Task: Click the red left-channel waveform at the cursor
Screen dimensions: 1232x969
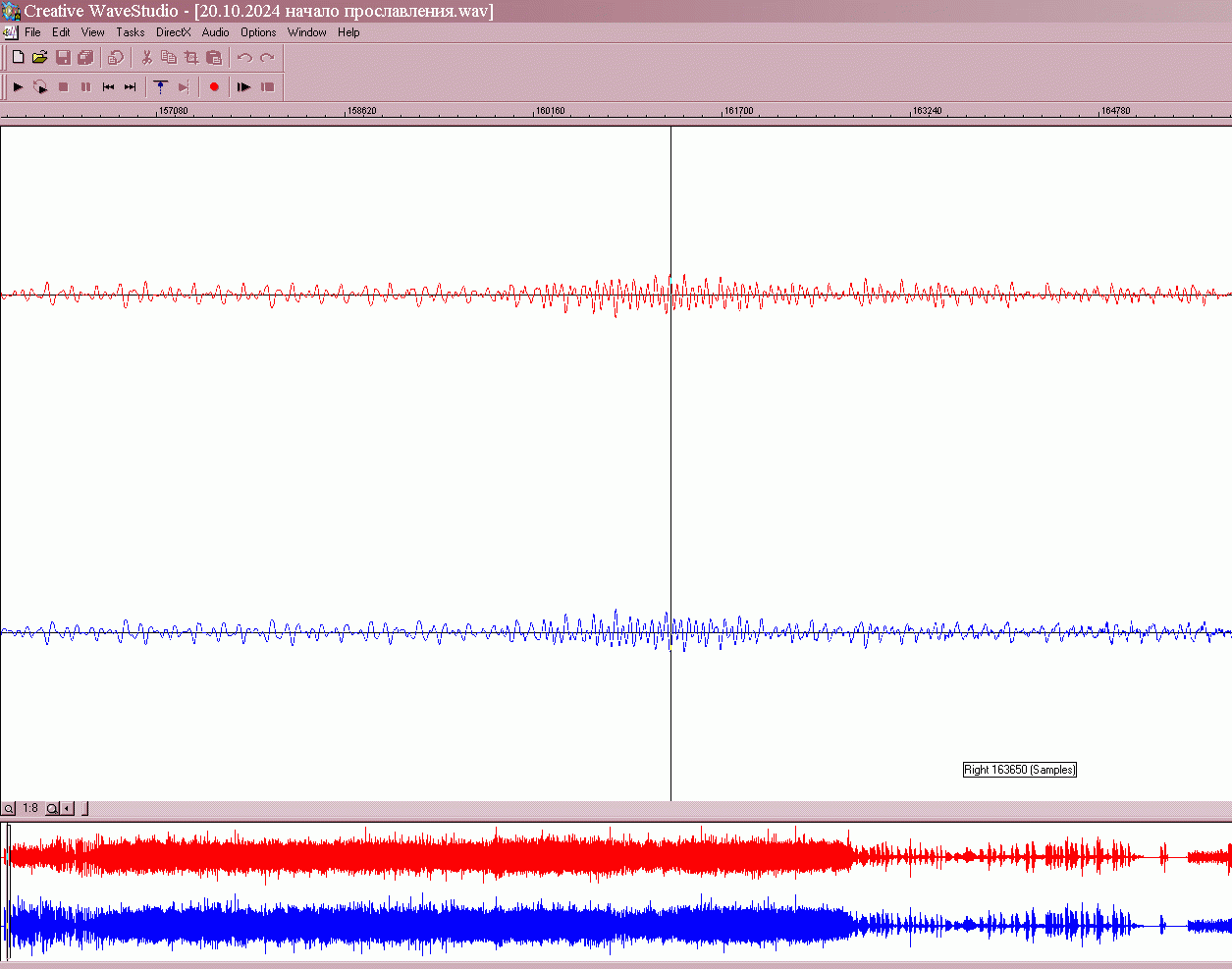Action: point(670,295)
